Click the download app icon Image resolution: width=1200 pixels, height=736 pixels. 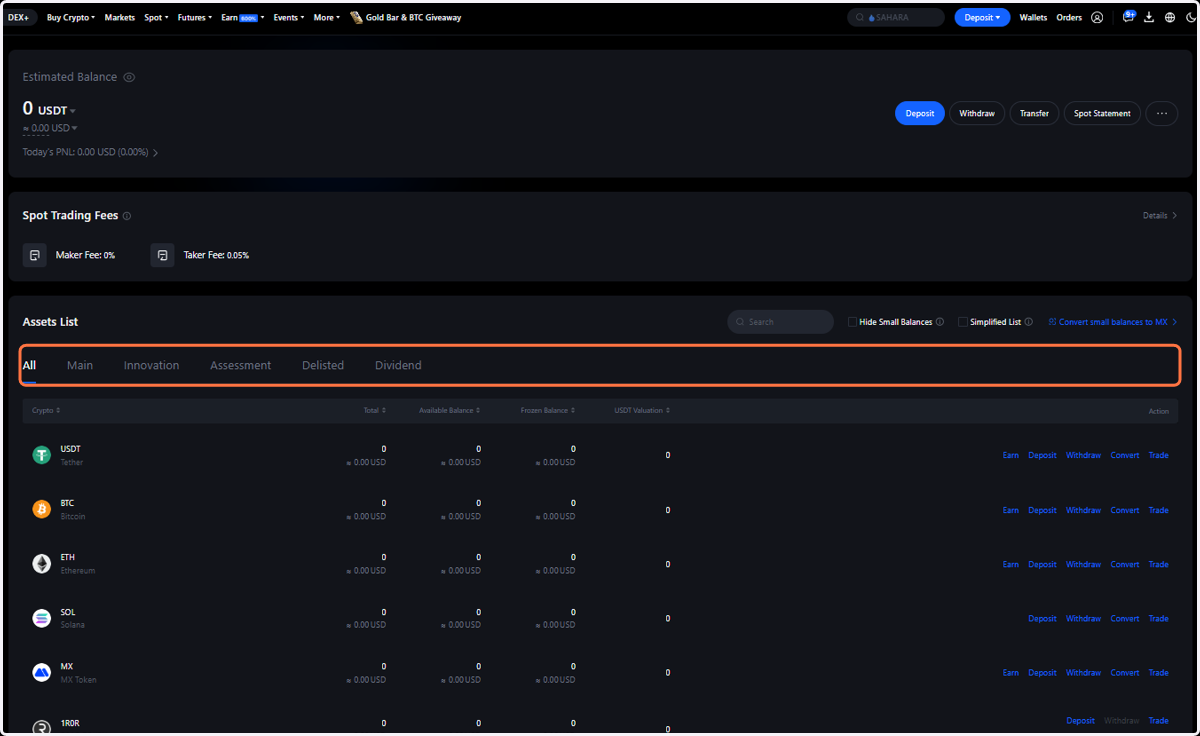[1149, 17]
